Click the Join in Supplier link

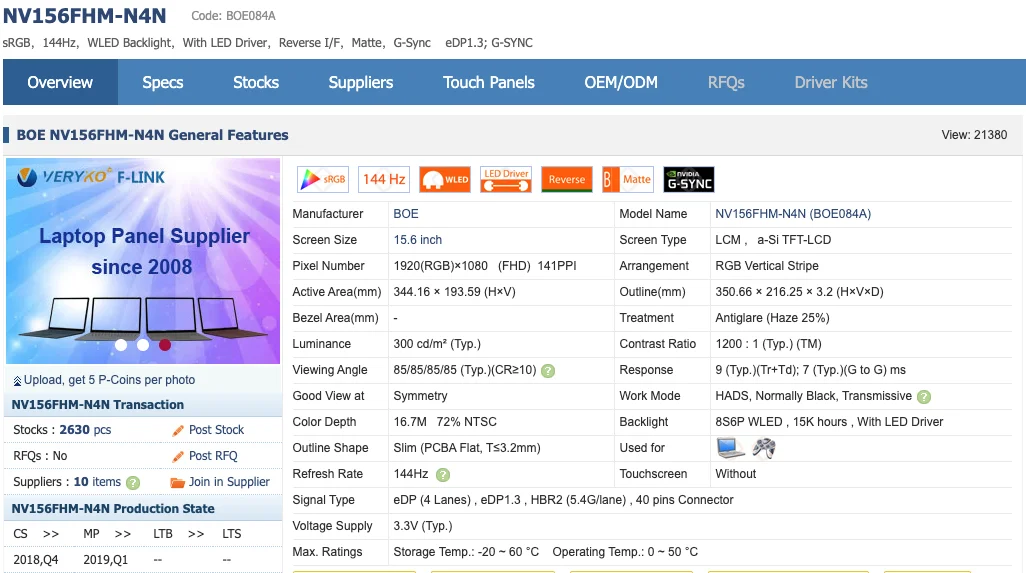point(229,482)
